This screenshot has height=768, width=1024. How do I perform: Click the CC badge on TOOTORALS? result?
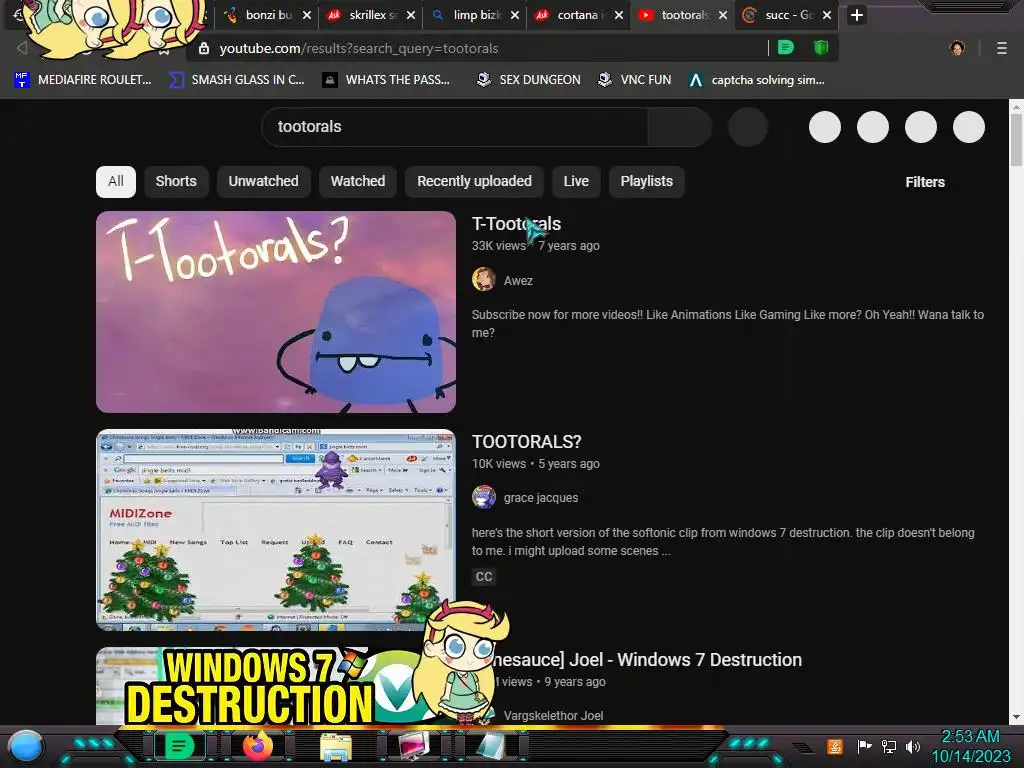point(484,577)
